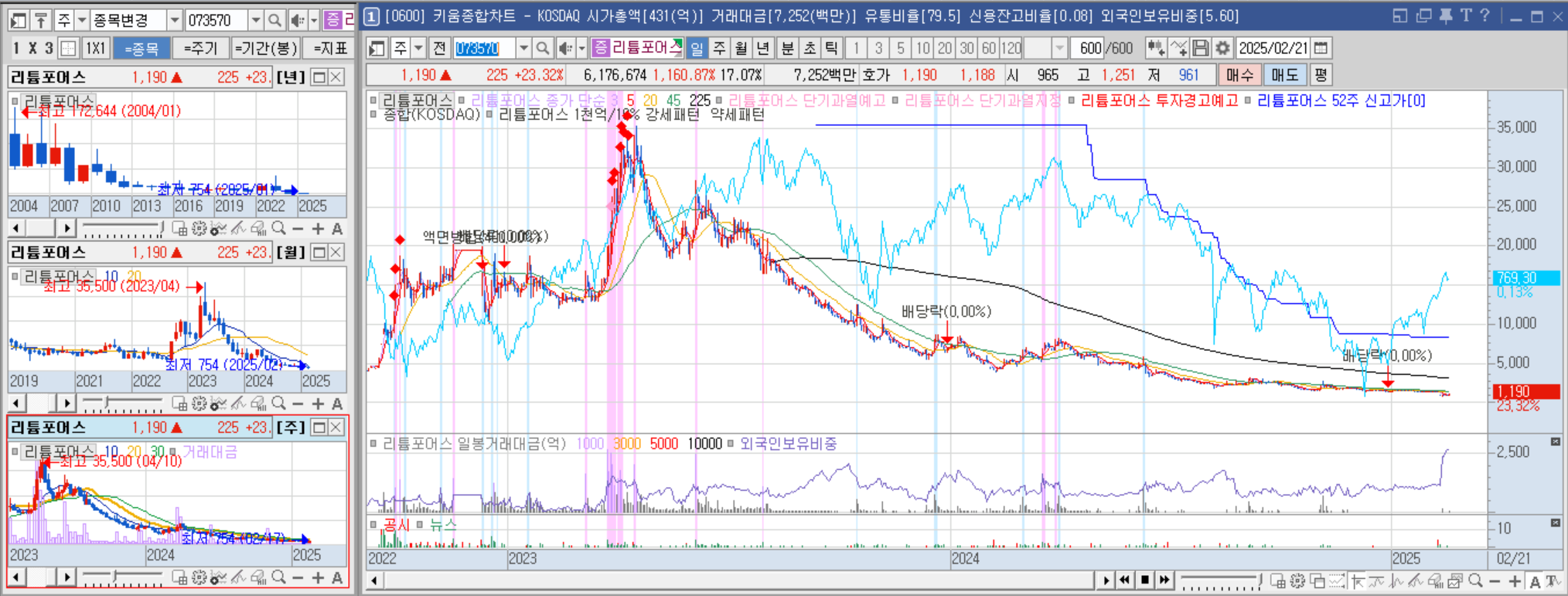The width and height of the screenshot is (1568, 596).
Task: Click the zoom magnifier in main chart bottom toolbar
Action: 1475,581
